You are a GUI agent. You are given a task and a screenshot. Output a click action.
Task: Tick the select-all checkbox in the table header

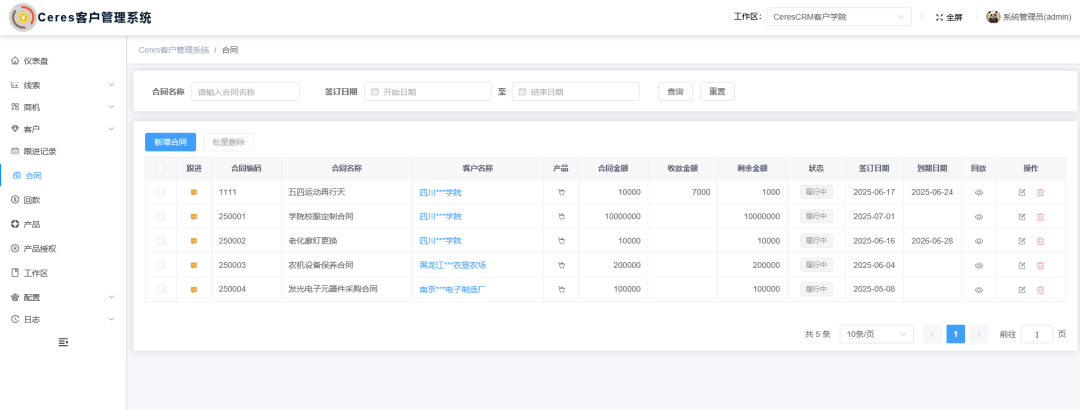[161, 168]
